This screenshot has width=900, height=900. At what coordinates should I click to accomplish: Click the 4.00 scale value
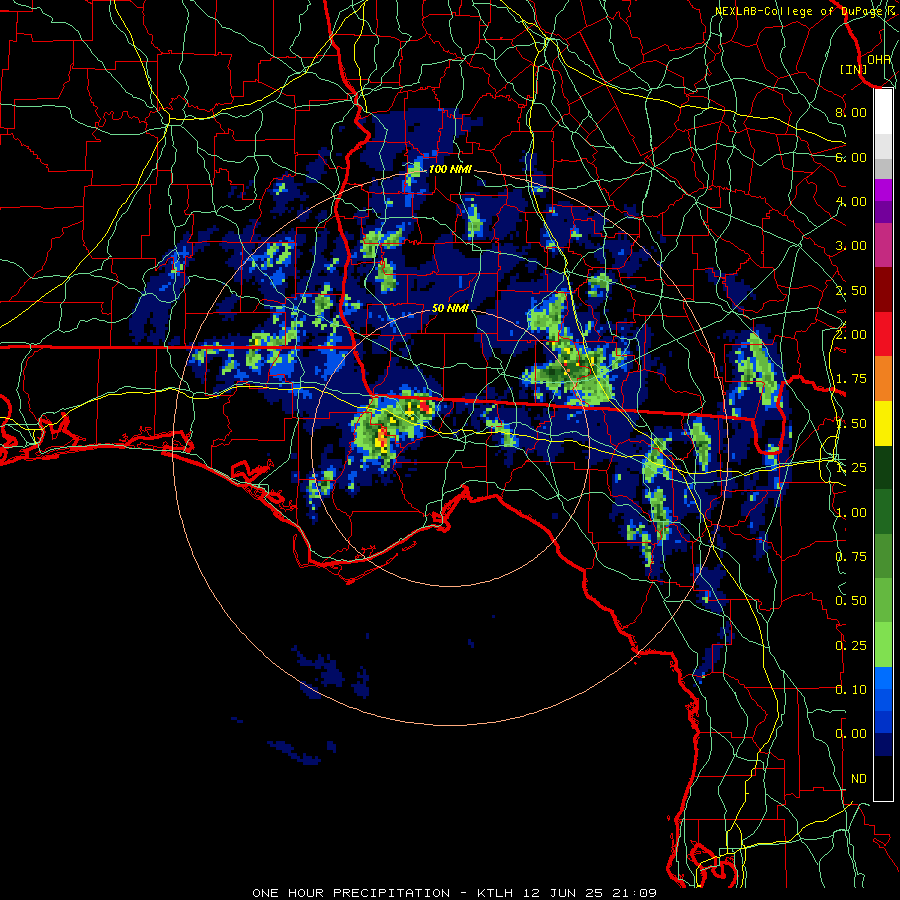tap(851, 201)
